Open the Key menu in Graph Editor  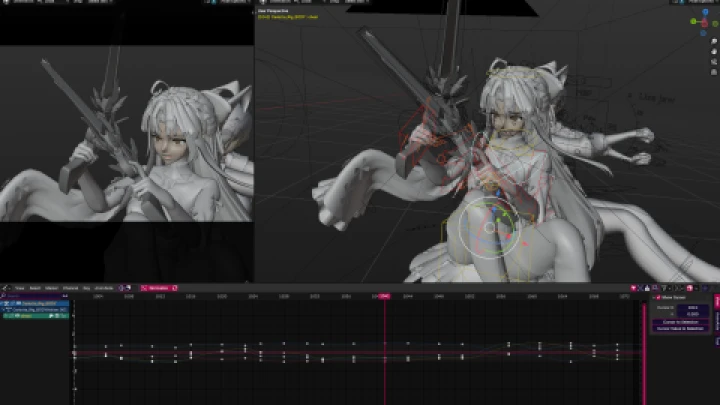pyautogui.click(x=86, y=288)
